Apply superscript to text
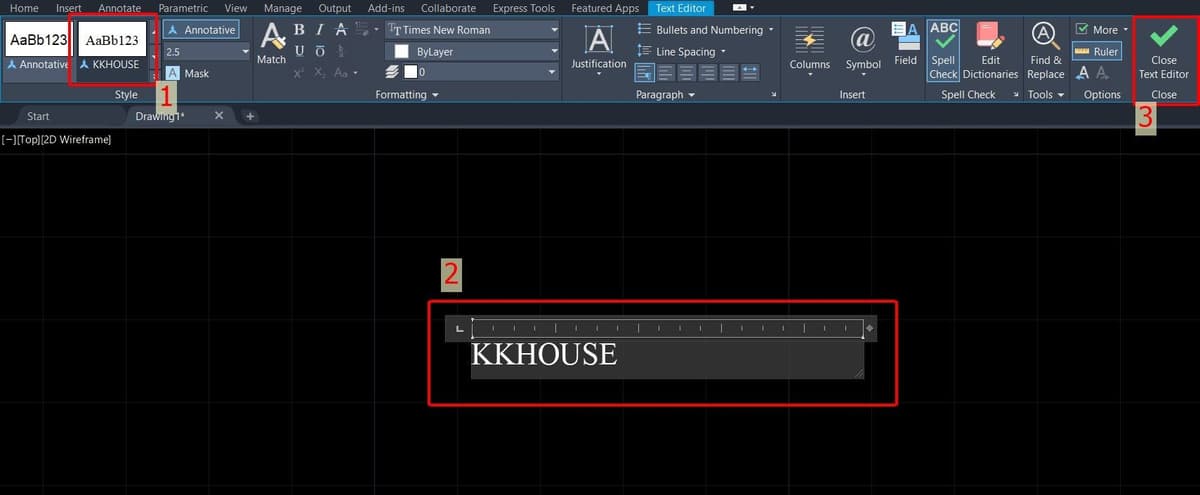Screen dimensions: 1200x495 [x=299, y=73]
